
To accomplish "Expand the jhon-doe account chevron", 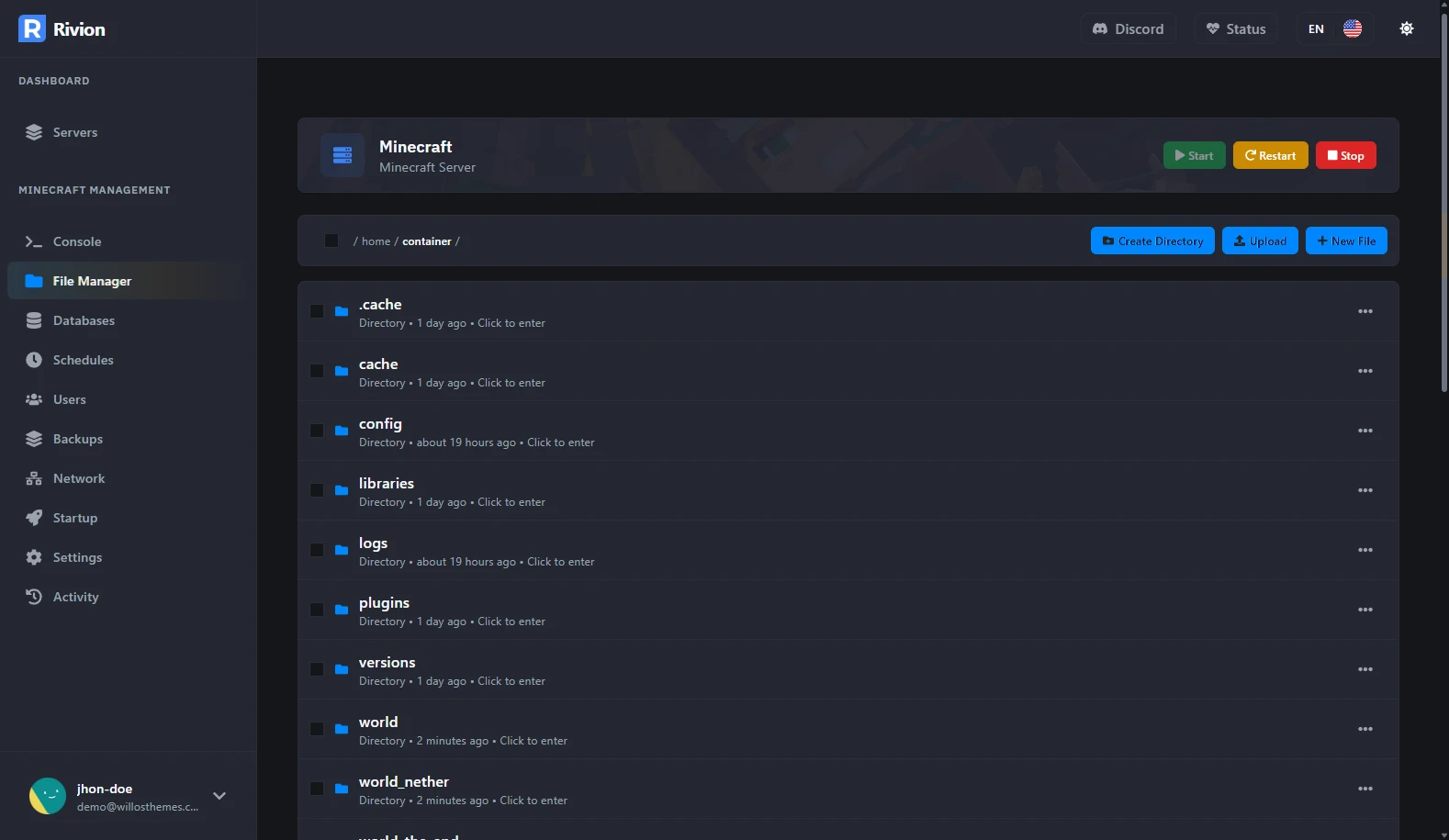I will [219, 796].
